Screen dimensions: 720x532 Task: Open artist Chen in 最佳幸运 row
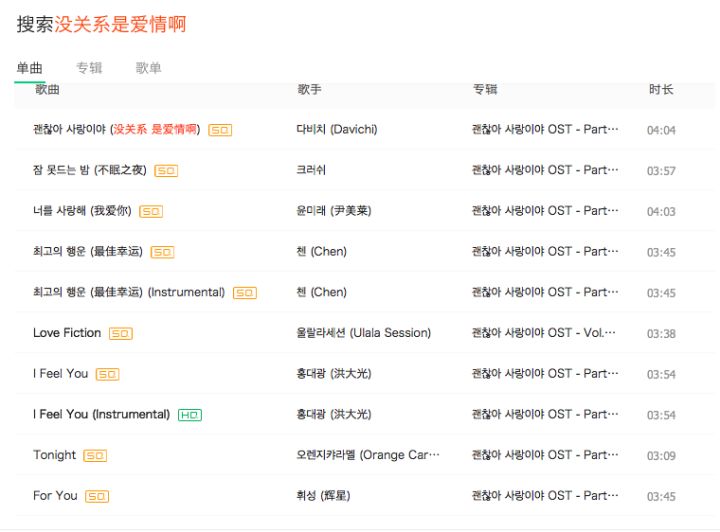(321, 252)
